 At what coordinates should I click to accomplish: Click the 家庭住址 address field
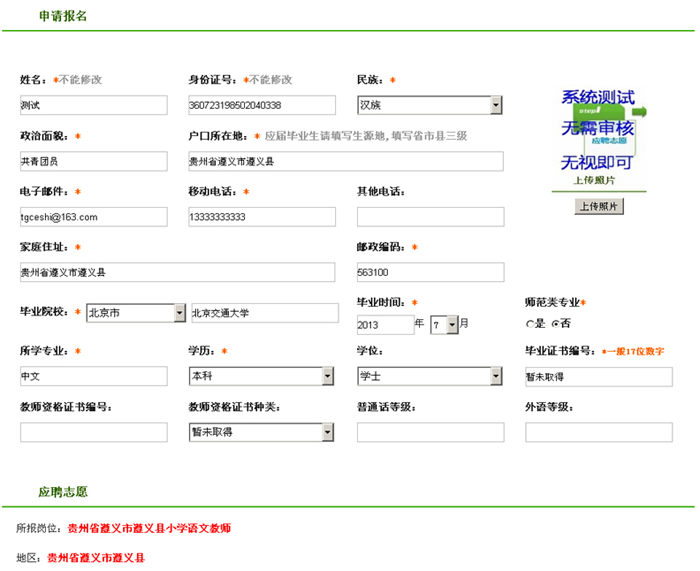click(177, 272)
